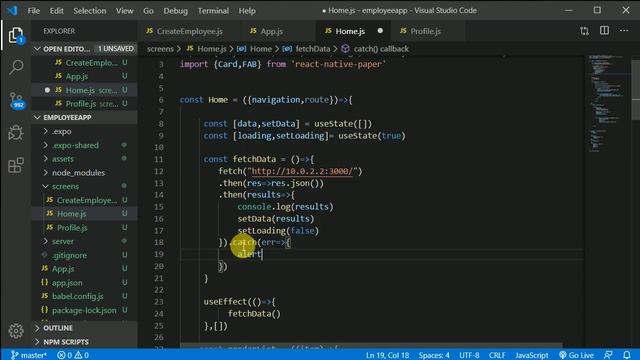Screen dimensions: 640x360
Task: Open Debug menu
Action: [x=176, y=11]
